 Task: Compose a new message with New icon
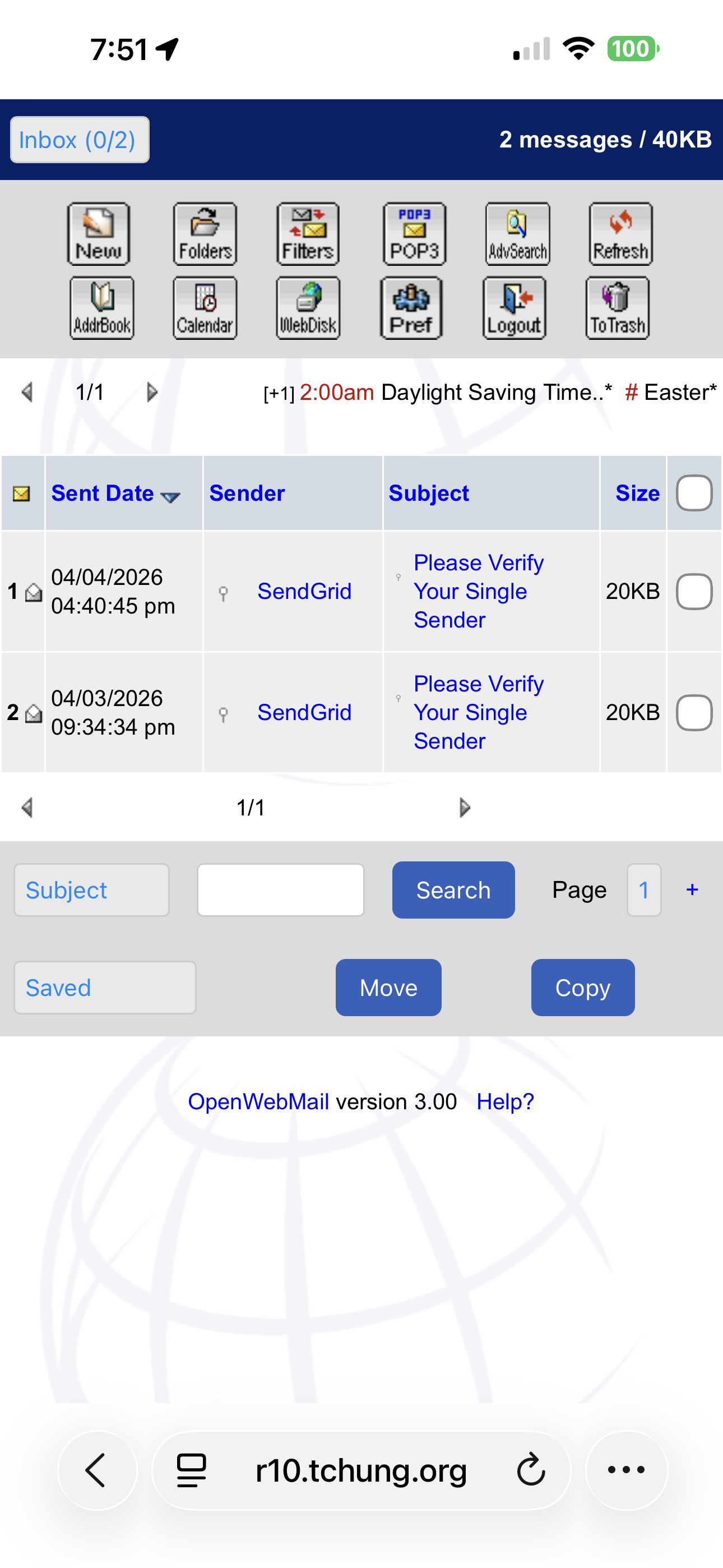coord(99,234)
